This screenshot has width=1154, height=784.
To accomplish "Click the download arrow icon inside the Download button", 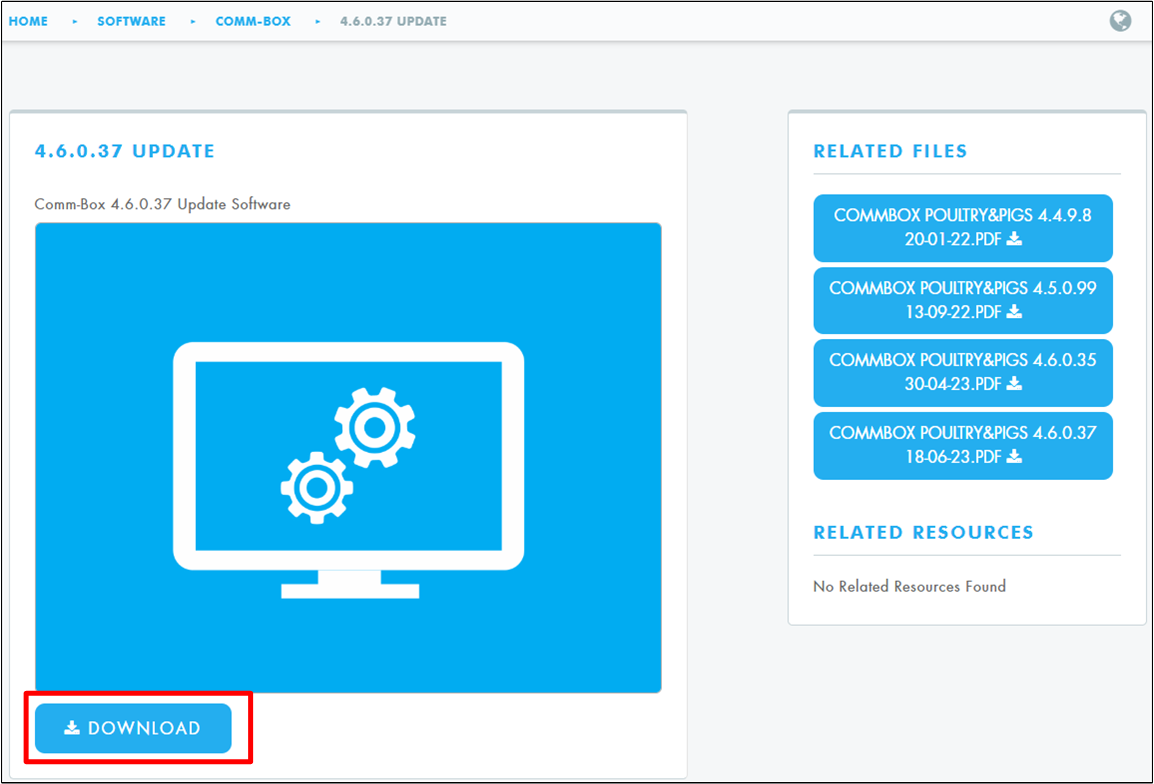I will pos(72,728).
